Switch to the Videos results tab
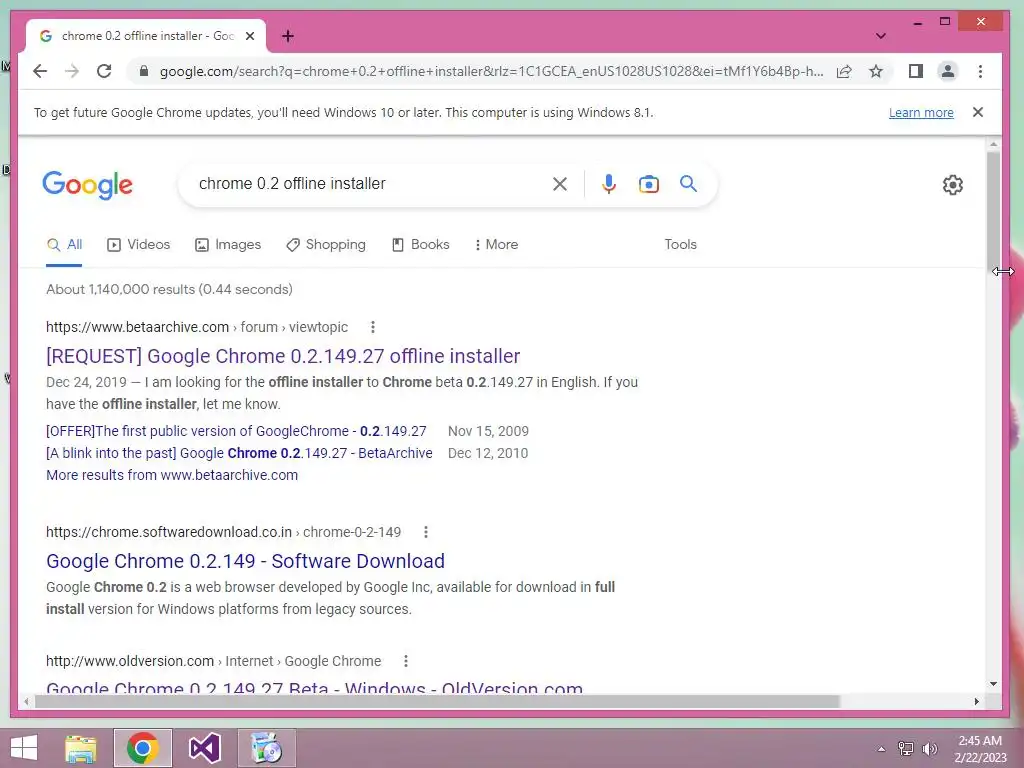This screenshot has width=1024, height=768. pos(138,245)
